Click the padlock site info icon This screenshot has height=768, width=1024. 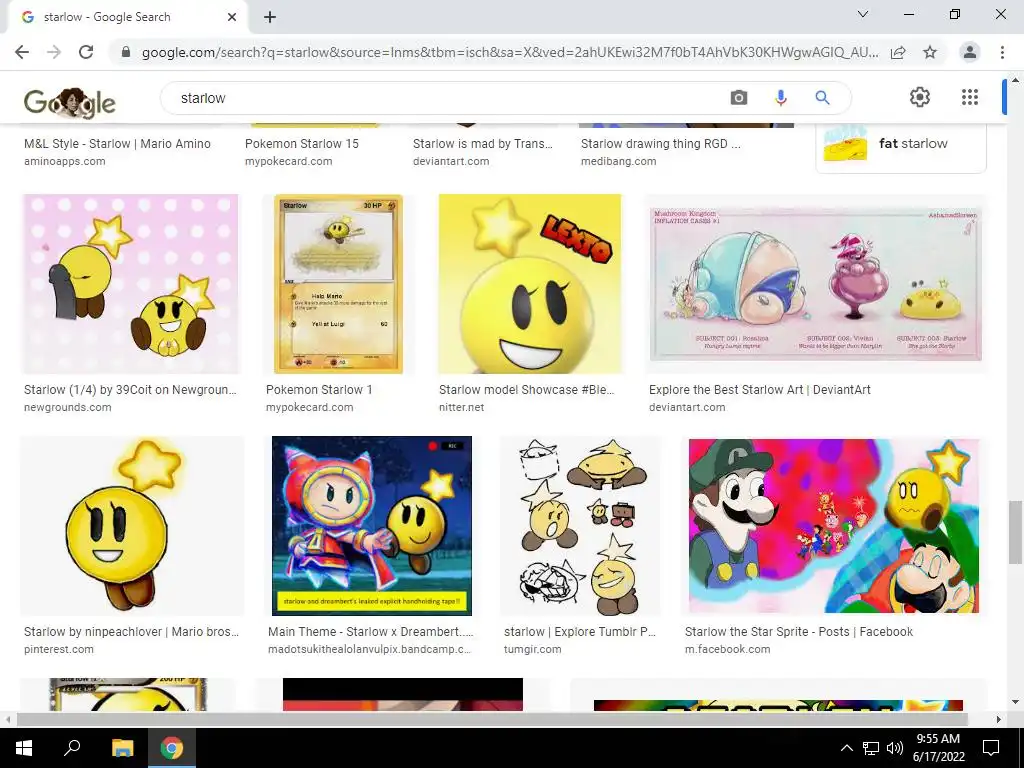(x=126, y=52)
